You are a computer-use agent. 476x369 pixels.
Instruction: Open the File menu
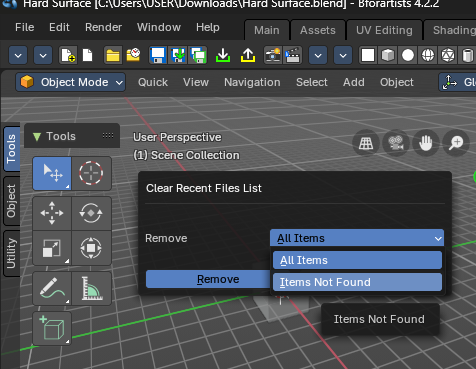click(25, 27)
